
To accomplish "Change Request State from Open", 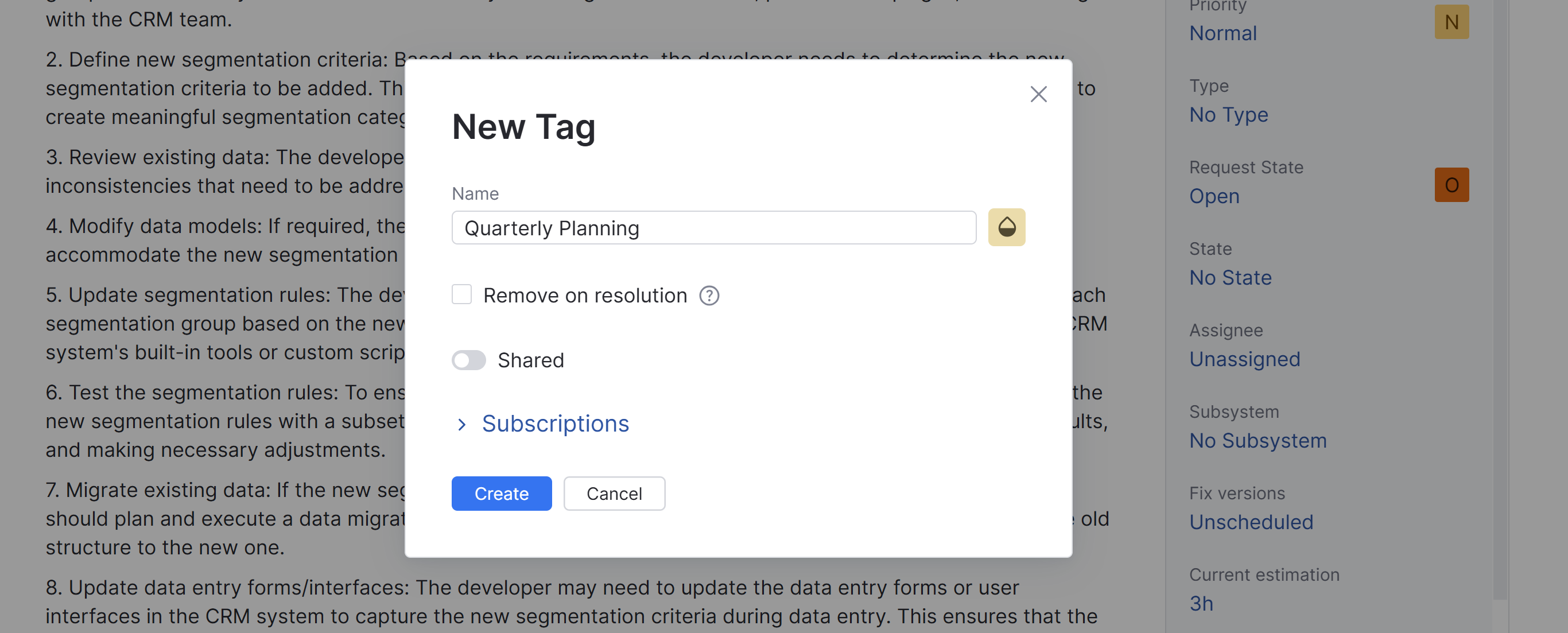I will [x=1214, y=197].
